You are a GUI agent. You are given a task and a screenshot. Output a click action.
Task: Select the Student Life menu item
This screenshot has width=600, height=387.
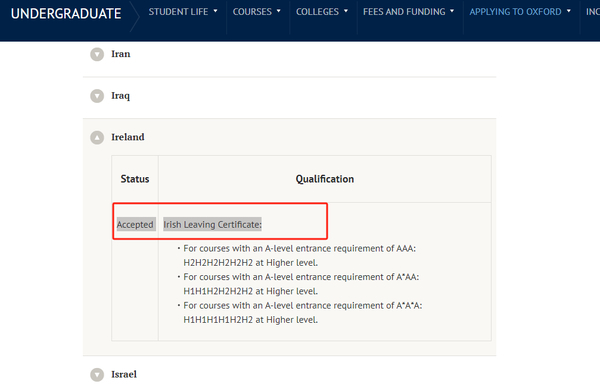click(178, 12)
